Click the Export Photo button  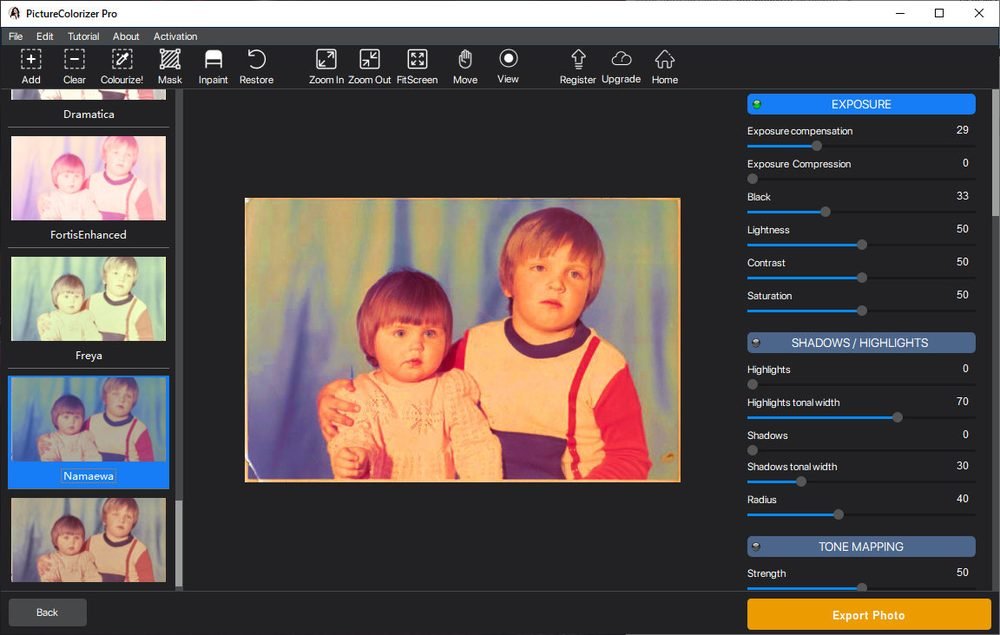coord(868,615)
